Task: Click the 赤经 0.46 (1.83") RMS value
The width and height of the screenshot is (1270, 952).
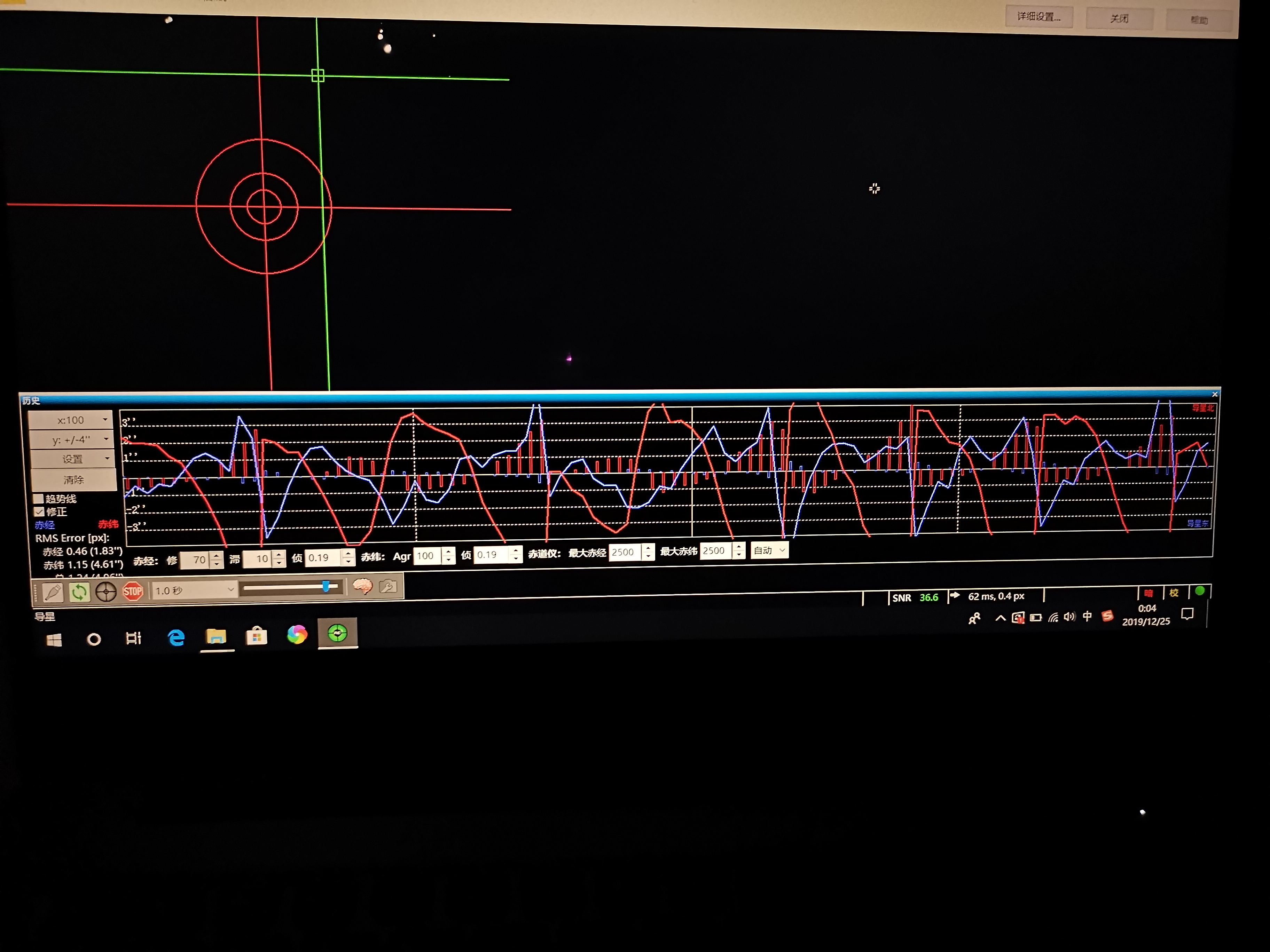Action: 83,552
